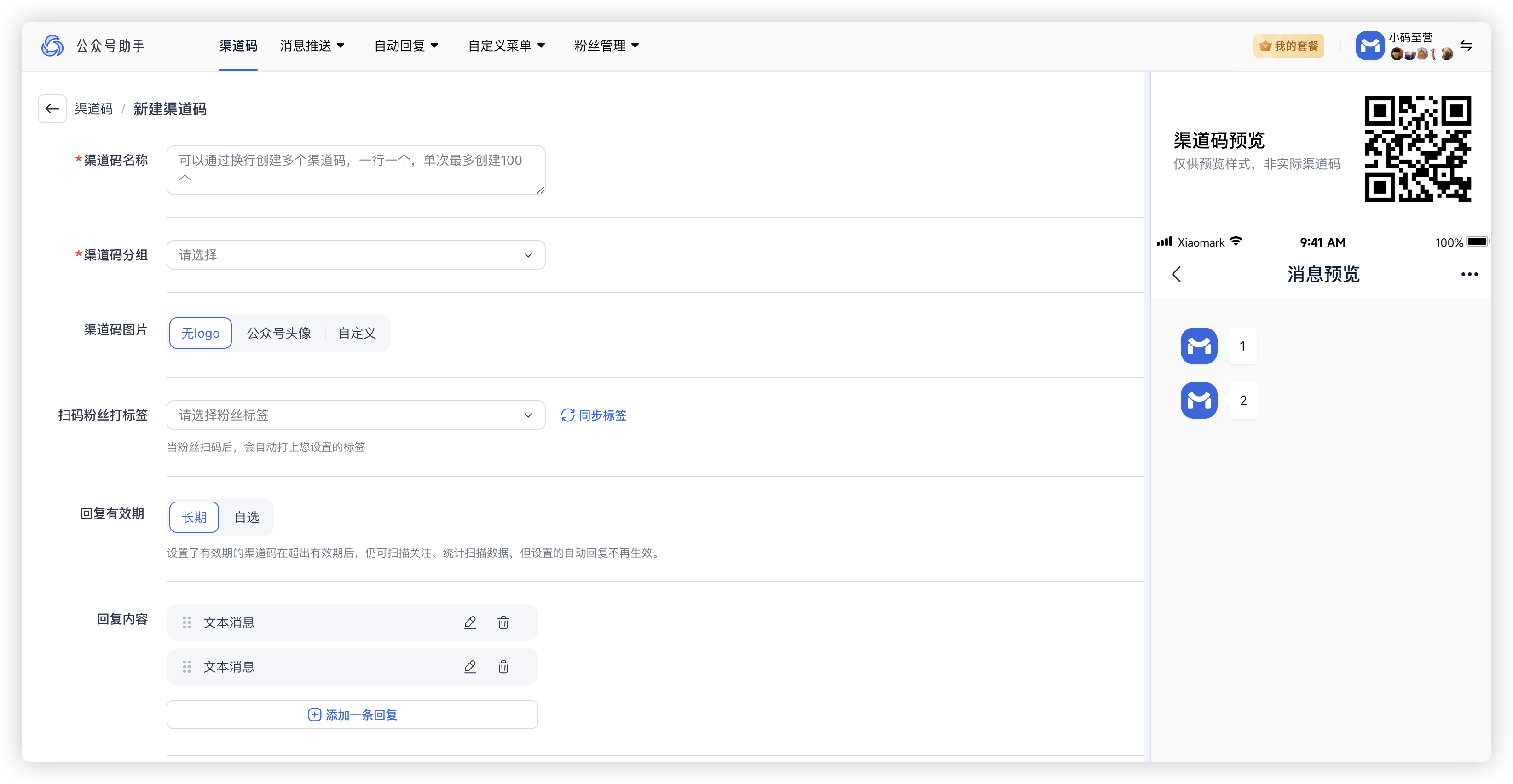Click 添加一条回复 button to add reply
This screenshot has width=1513, height=784.
355,714
